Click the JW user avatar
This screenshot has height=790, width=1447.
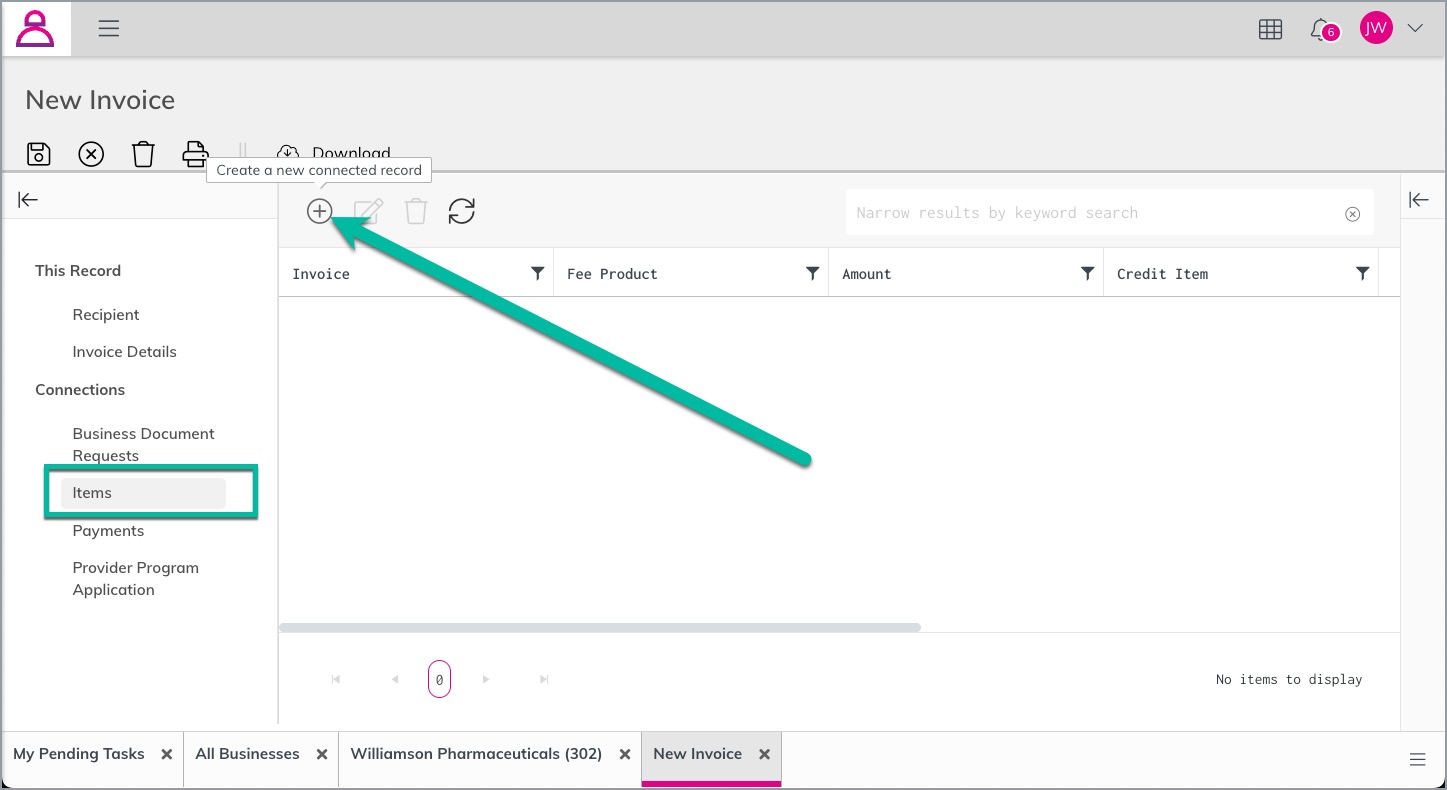click(1376, 29)
